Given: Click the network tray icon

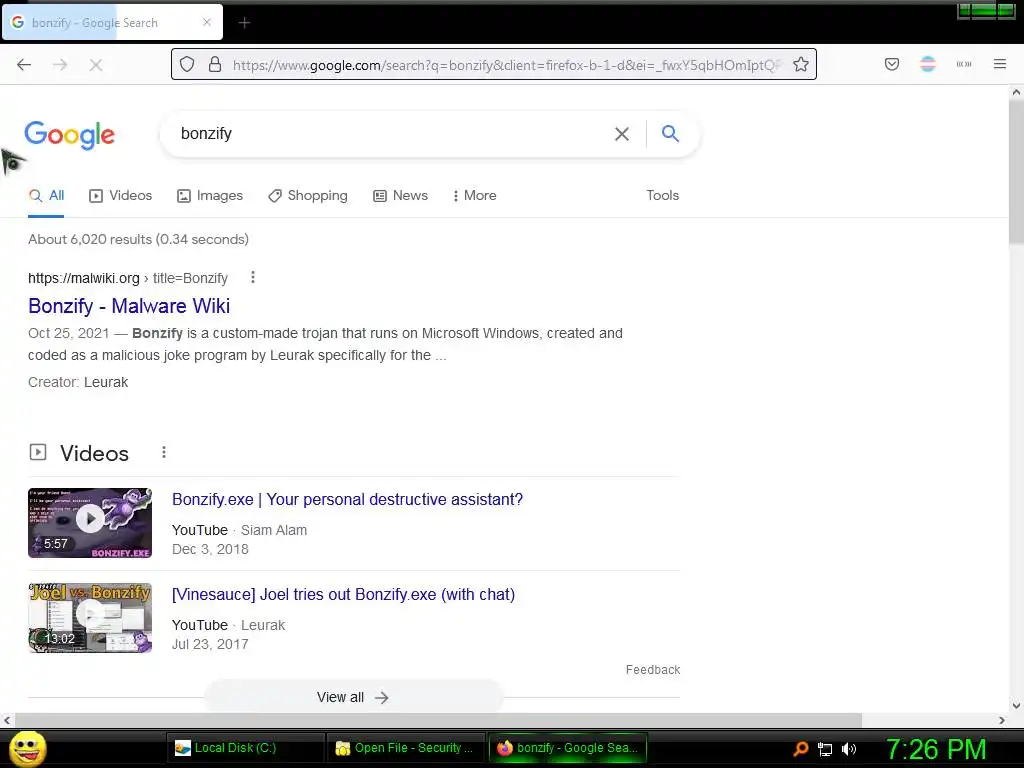Looking at the screenshot, I should point(825,749).
